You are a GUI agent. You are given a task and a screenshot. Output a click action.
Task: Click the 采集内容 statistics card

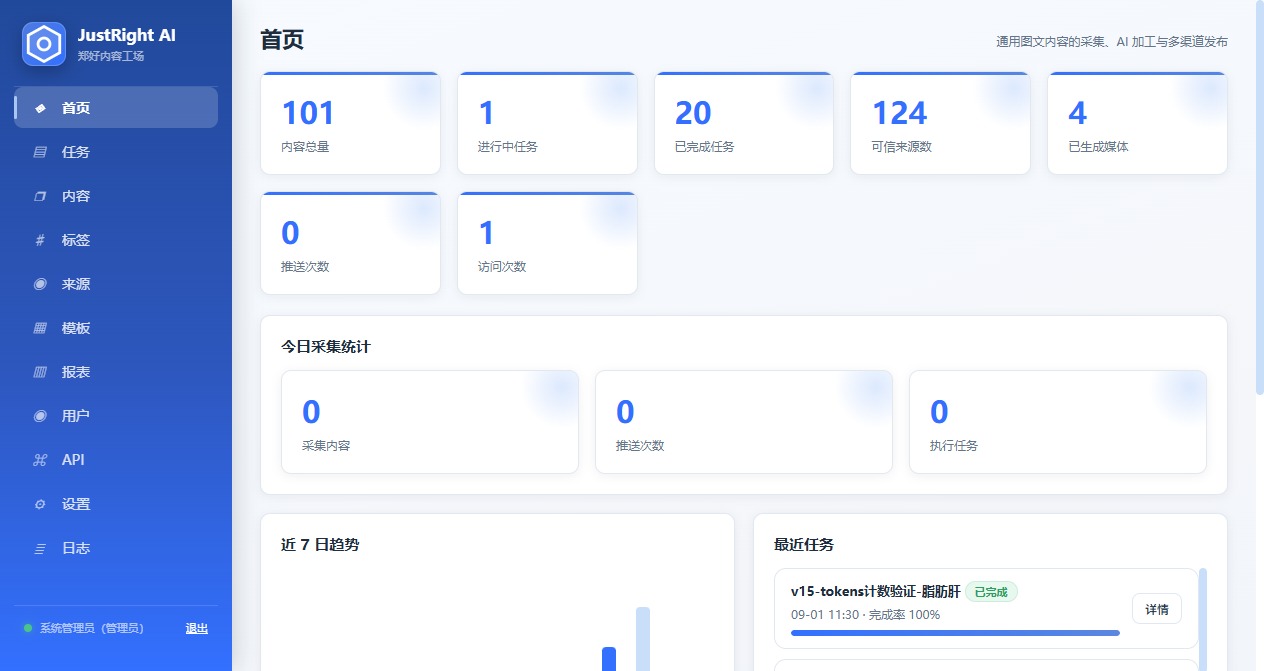(x=430, y=422)
